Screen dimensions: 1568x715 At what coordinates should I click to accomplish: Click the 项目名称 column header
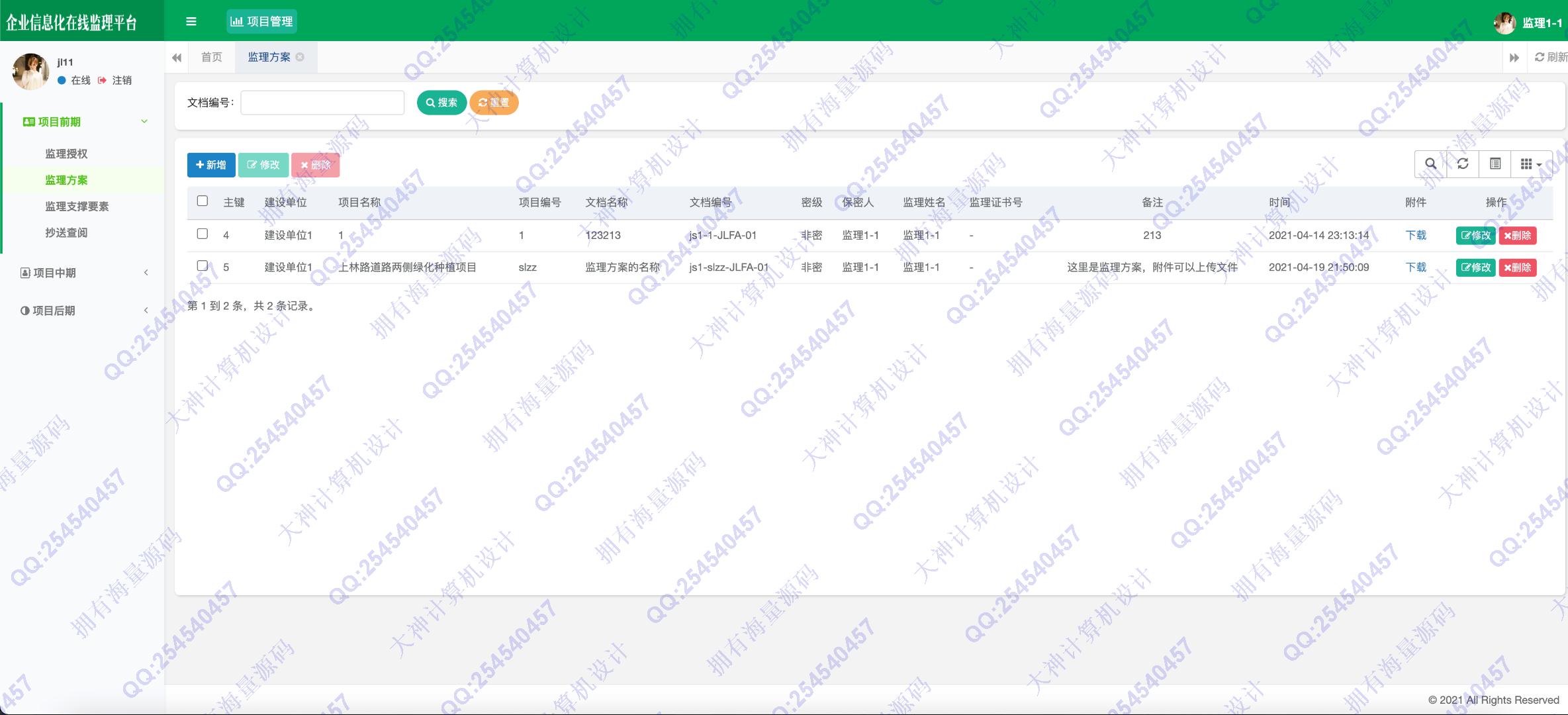(x=359, y=203)
